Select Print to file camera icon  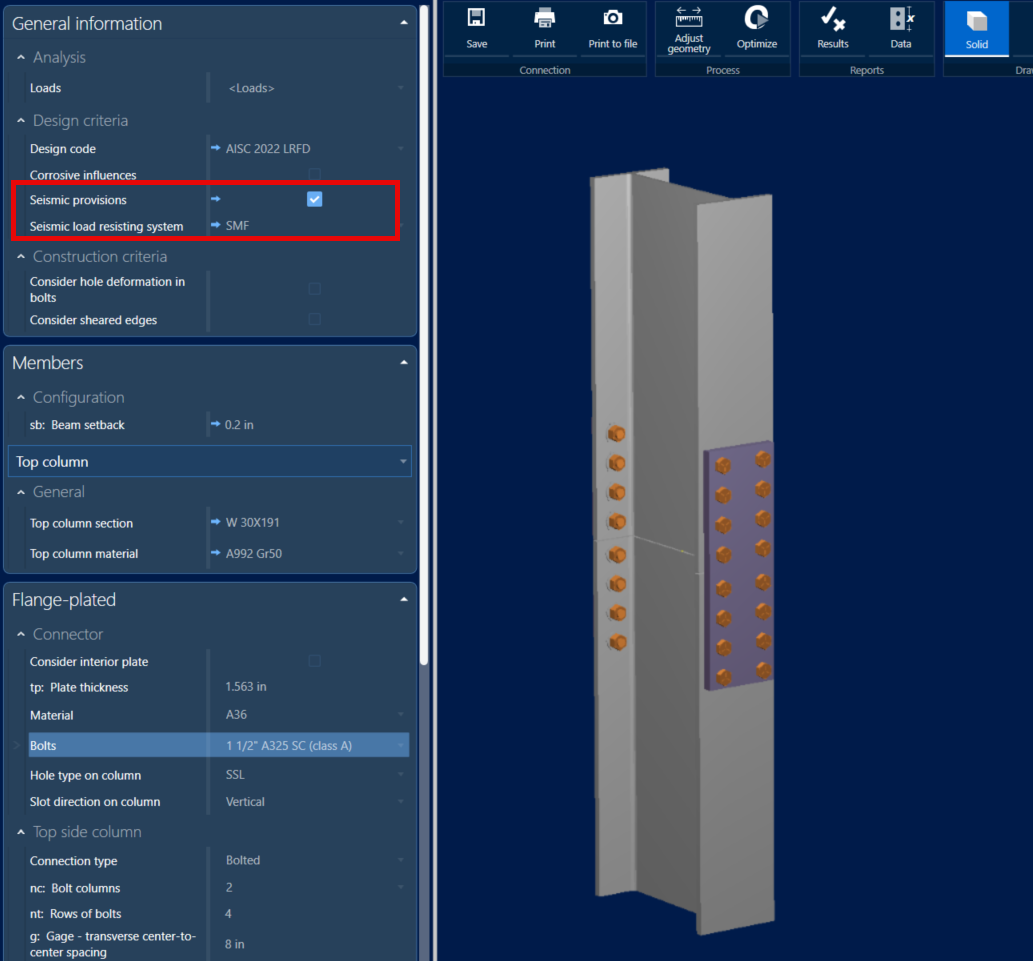pyautogui.click(x=612, y=28)
